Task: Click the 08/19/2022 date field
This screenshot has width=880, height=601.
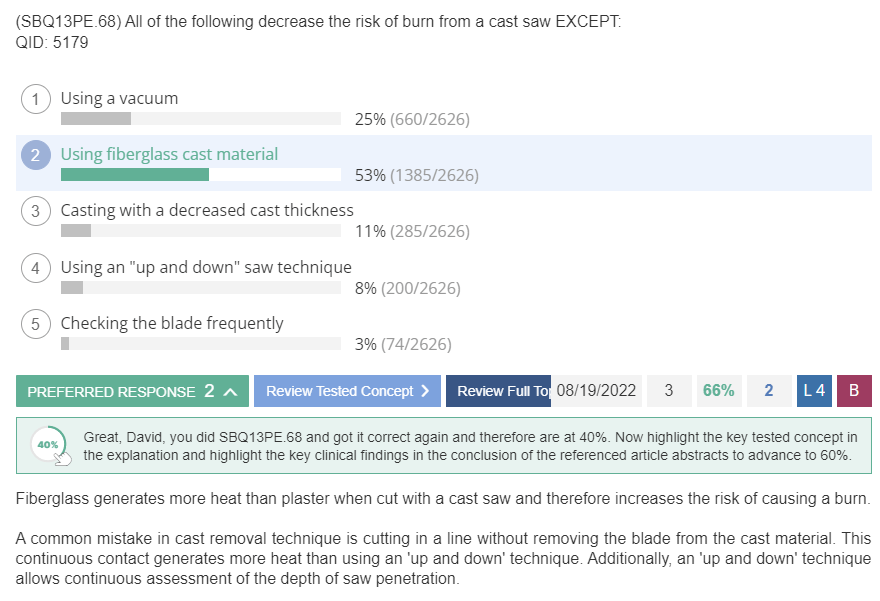Action: [x=596, y=391]
